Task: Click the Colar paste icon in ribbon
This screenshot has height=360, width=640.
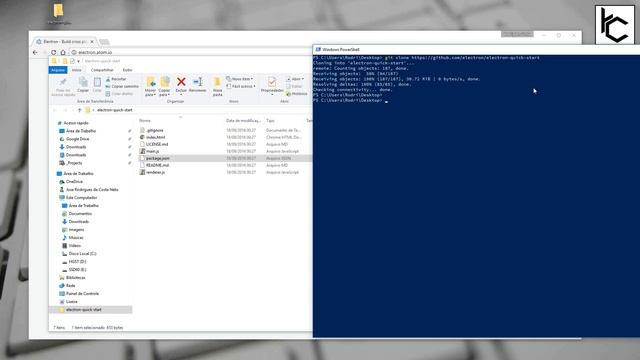Action: click(97, 82)
